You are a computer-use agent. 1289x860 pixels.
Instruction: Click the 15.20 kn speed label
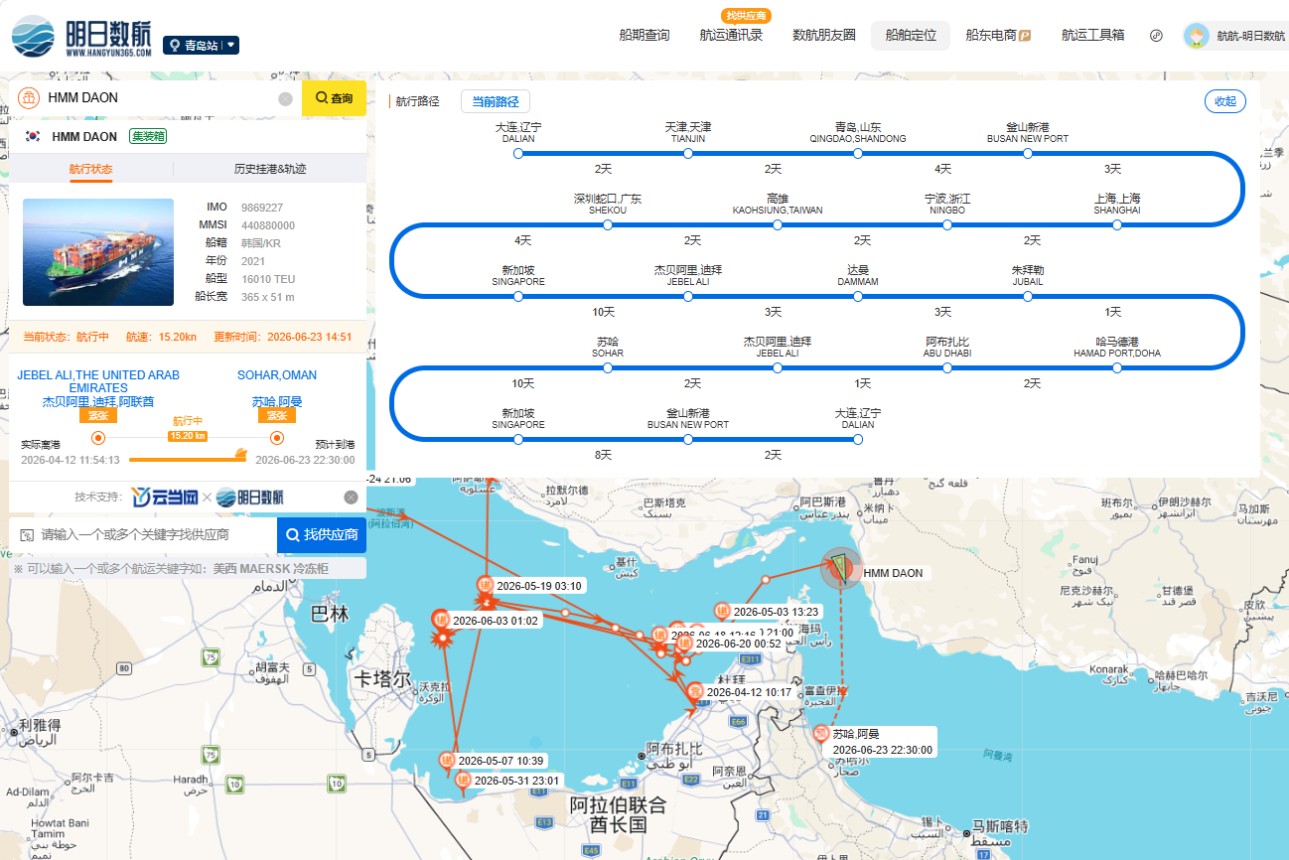tap(188, 437)
